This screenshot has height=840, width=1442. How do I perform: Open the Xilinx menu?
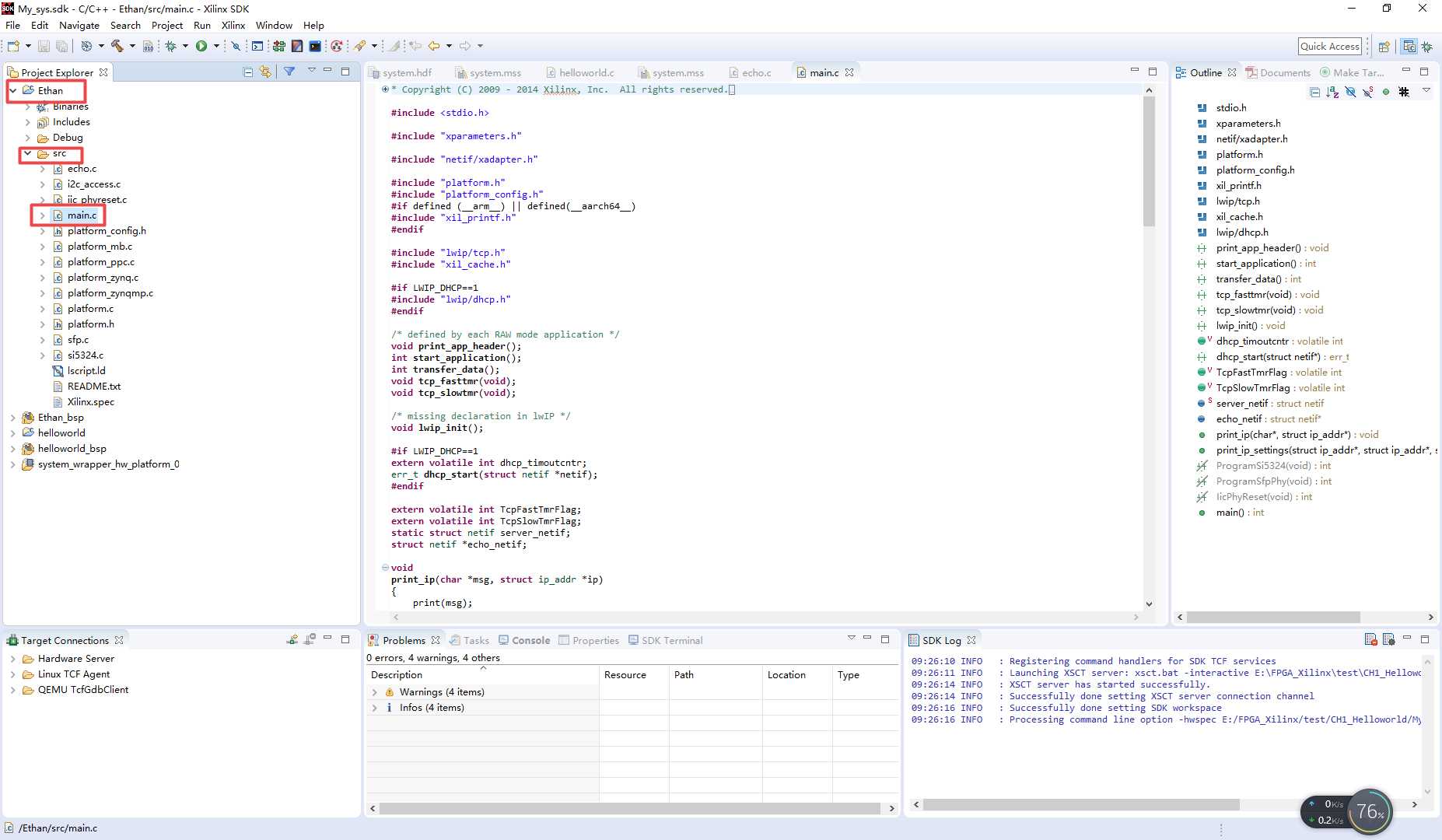coord(233,25)
